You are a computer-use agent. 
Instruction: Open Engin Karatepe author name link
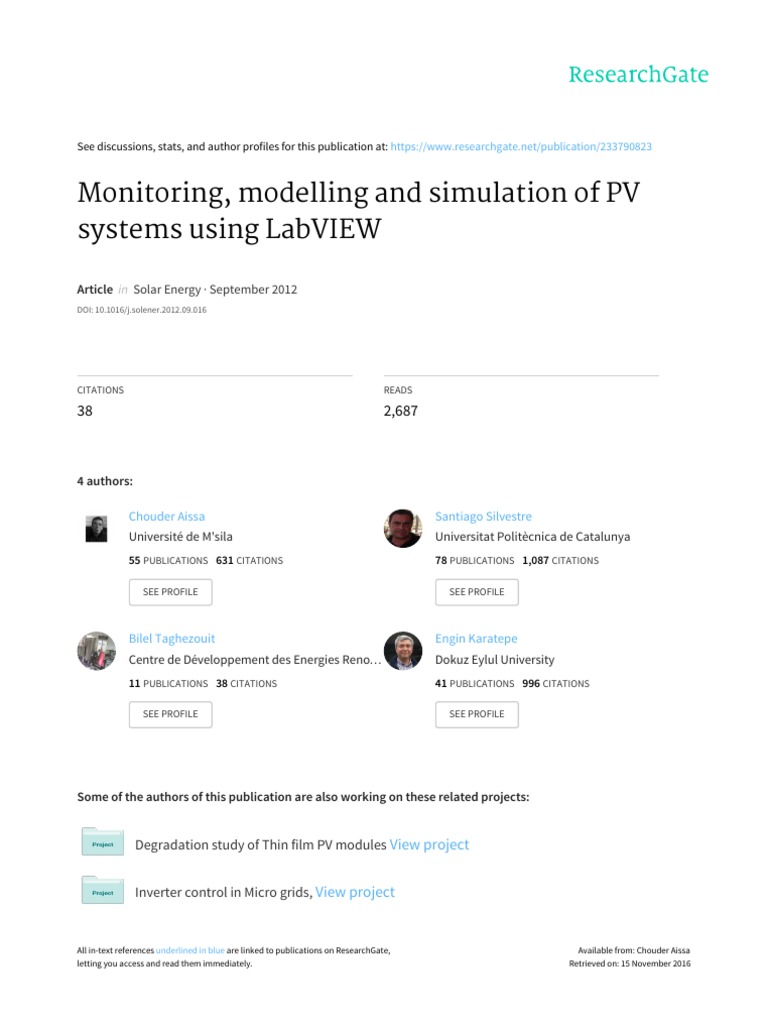(x=476, y=638)
